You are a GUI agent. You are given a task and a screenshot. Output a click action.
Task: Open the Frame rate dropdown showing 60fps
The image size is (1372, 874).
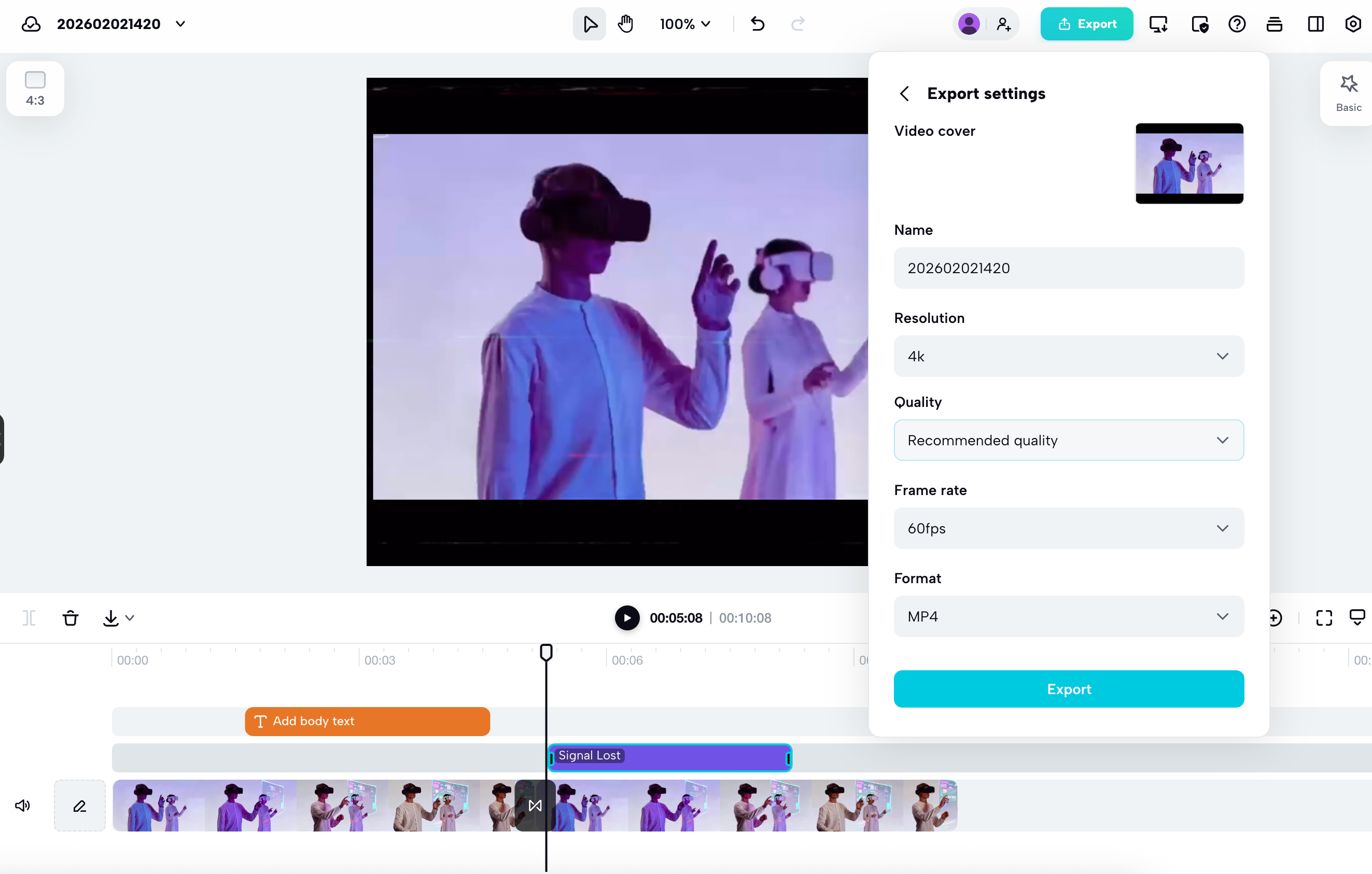[1068, 528]
